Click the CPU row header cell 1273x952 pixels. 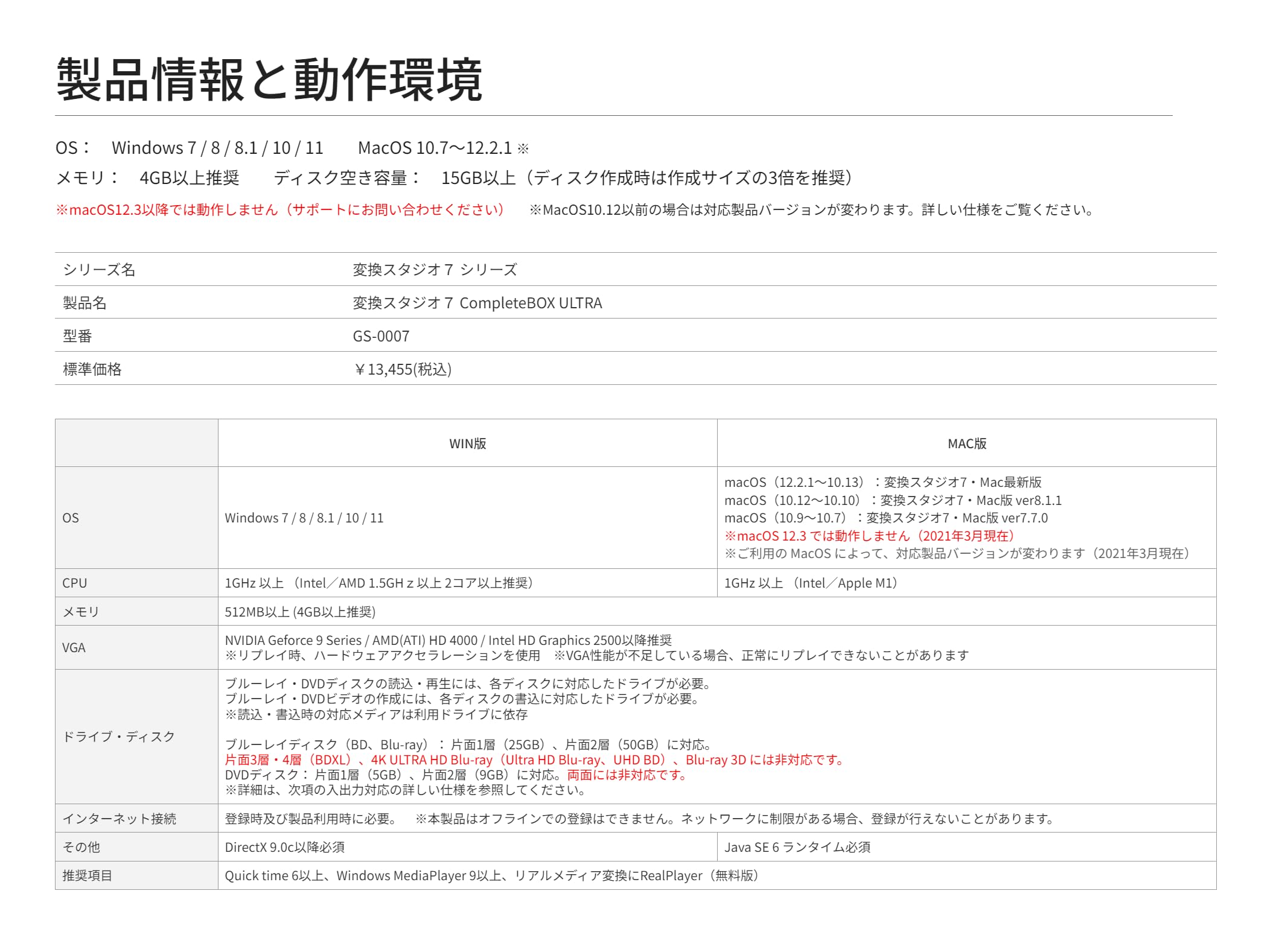(x=75, y=583)
